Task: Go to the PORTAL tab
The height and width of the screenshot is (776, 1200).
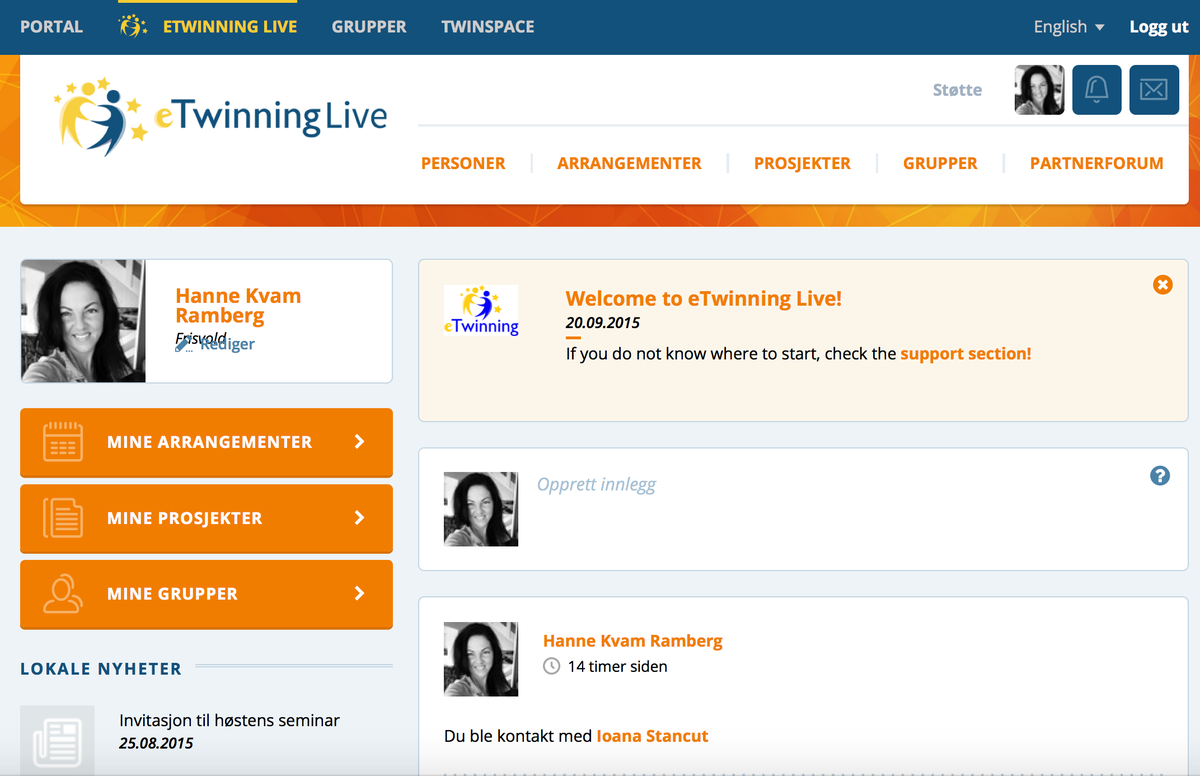Action: click(52, 27)
